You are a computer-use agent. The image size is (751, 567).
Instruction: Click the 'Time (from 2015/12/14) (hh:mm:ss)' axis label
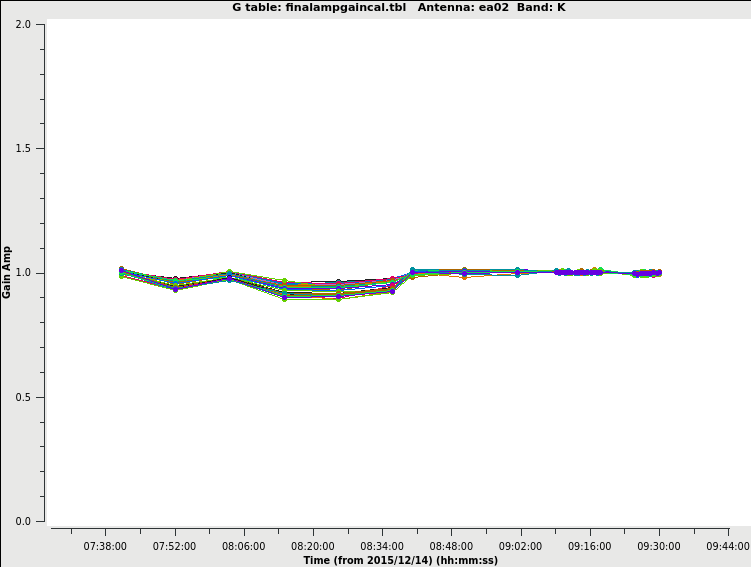click(x=400, y=560)
